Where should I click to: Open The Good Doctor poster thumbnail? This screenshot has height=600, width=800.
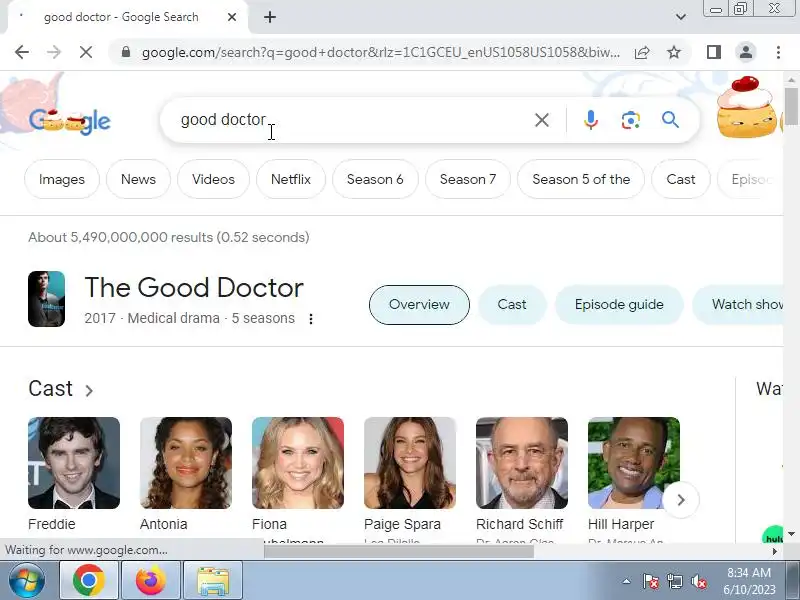[x=46, y=299]
